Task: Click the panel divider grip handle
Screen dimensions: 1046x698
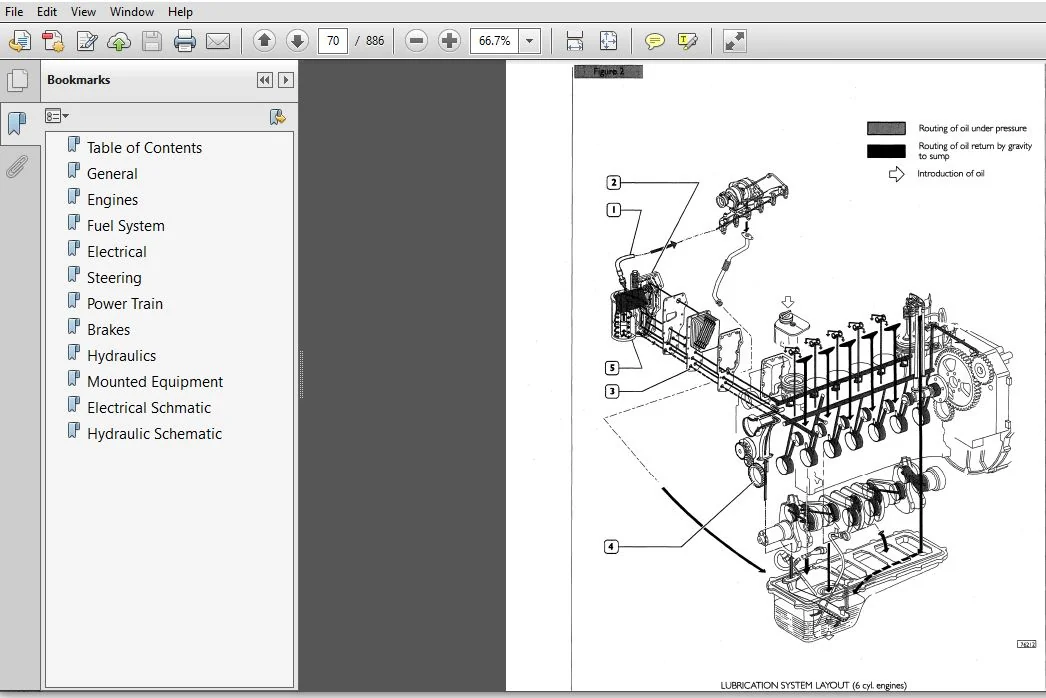Action: [302, 375]
